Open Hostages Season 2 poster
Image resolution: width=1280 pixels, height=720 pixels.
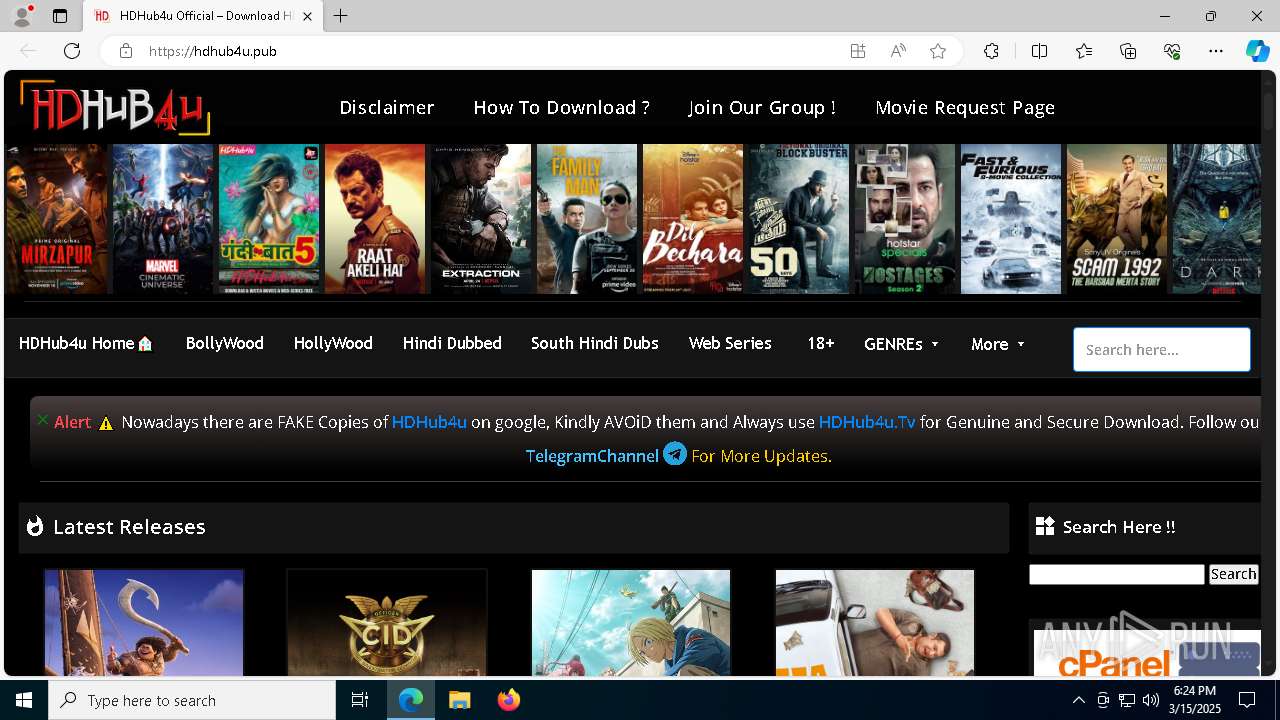click(x=905, y=219)
